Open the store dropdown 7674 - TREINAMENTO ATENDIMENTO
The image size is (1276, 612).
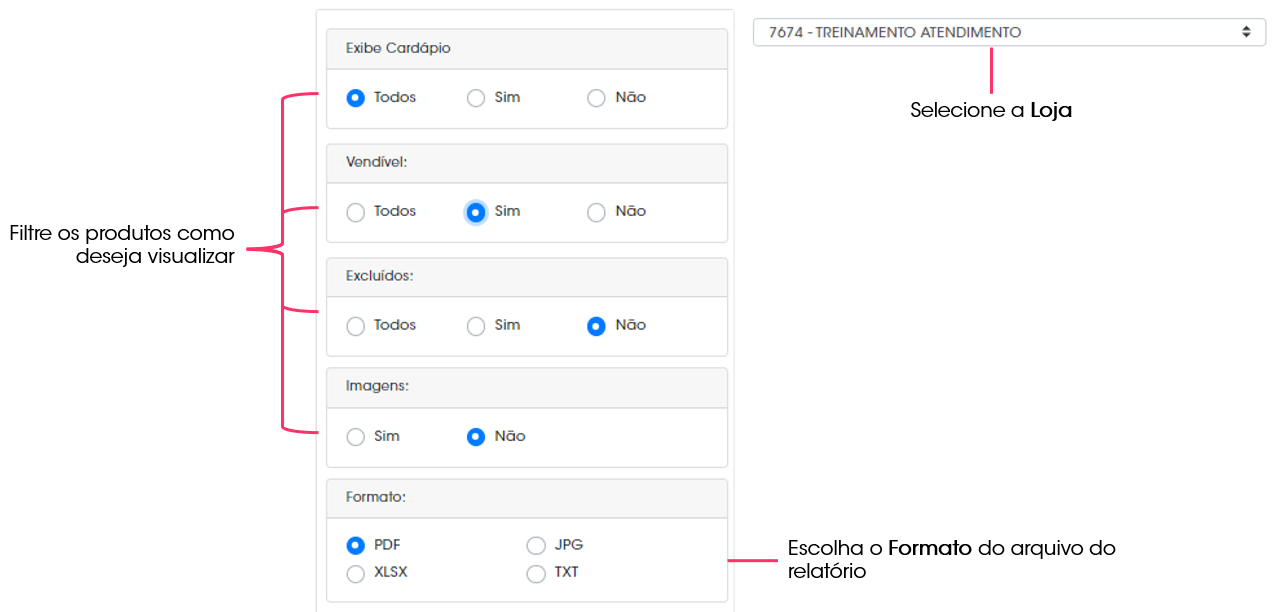(1009, 32)
